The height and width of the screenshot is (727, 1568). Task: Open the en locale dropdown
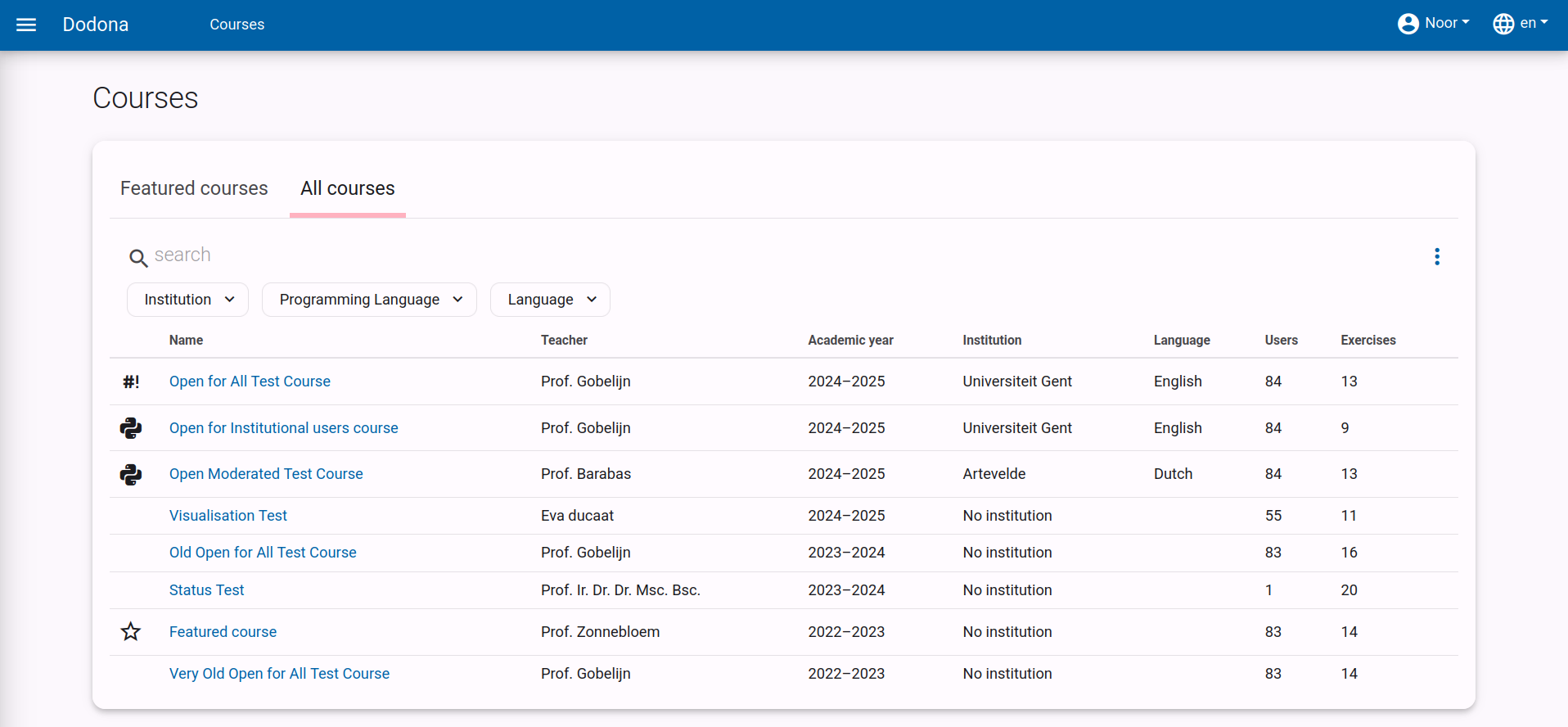1521,24
